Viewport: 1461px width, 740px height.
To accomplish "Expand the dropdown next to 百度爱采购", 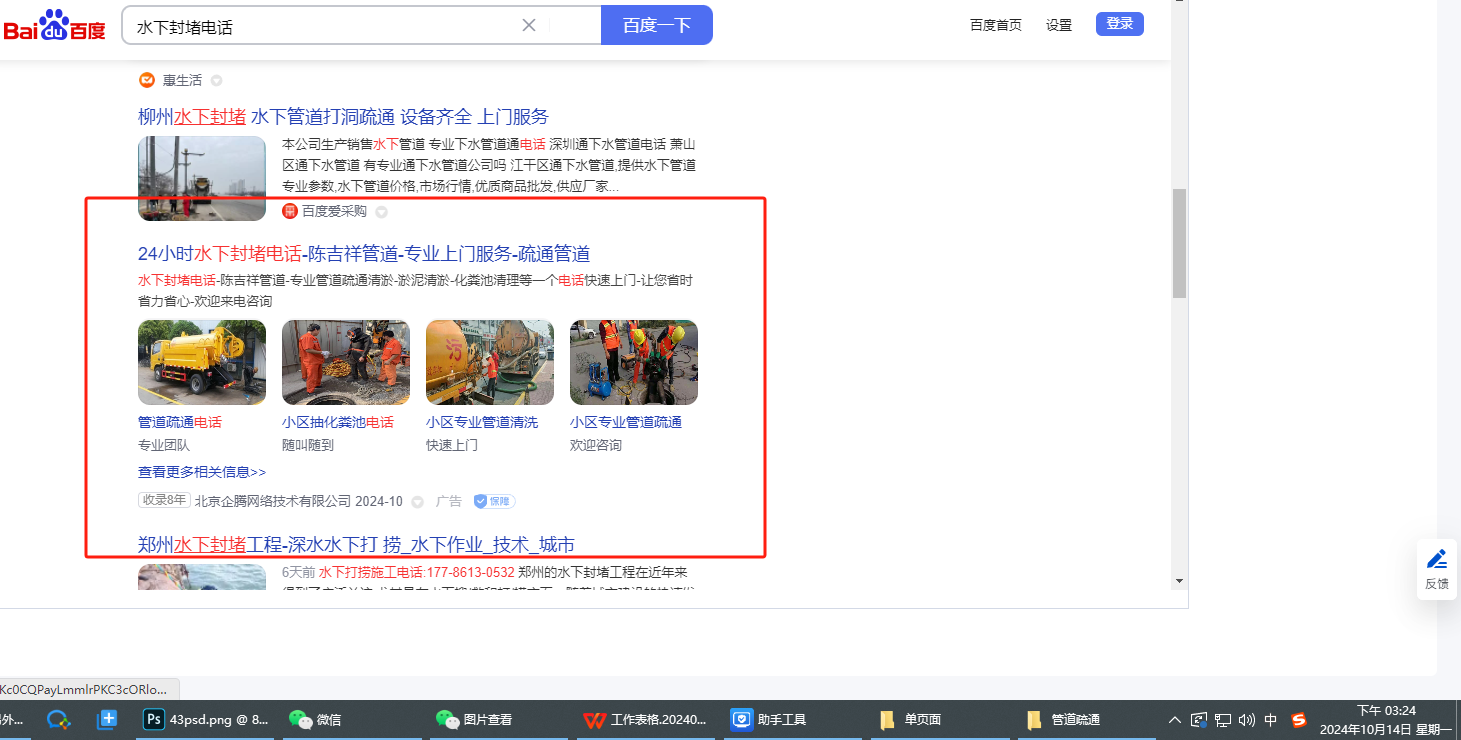I will 381,211.
